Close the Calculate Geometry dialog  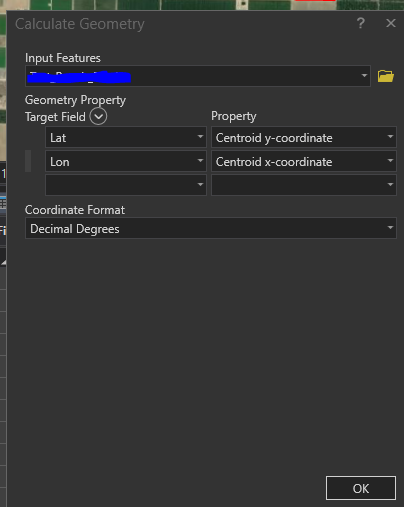click(391, 23)
